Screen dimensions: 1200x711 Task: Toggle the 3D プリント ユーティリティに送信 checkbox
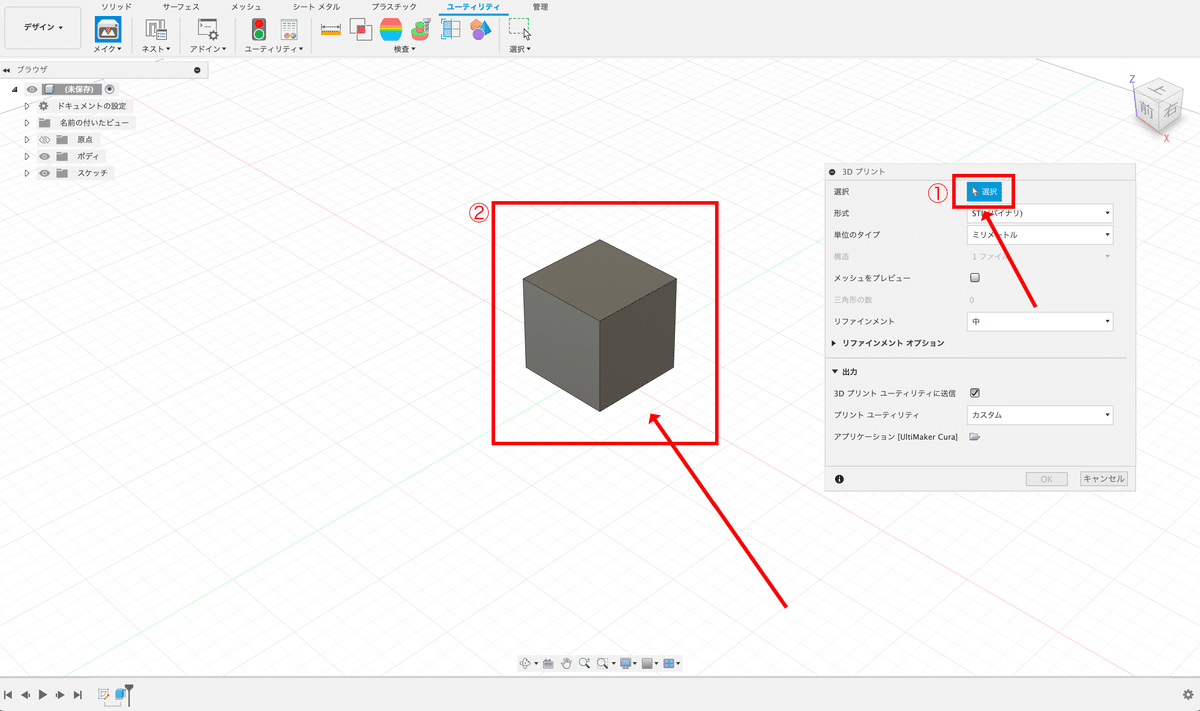point(975,393)
